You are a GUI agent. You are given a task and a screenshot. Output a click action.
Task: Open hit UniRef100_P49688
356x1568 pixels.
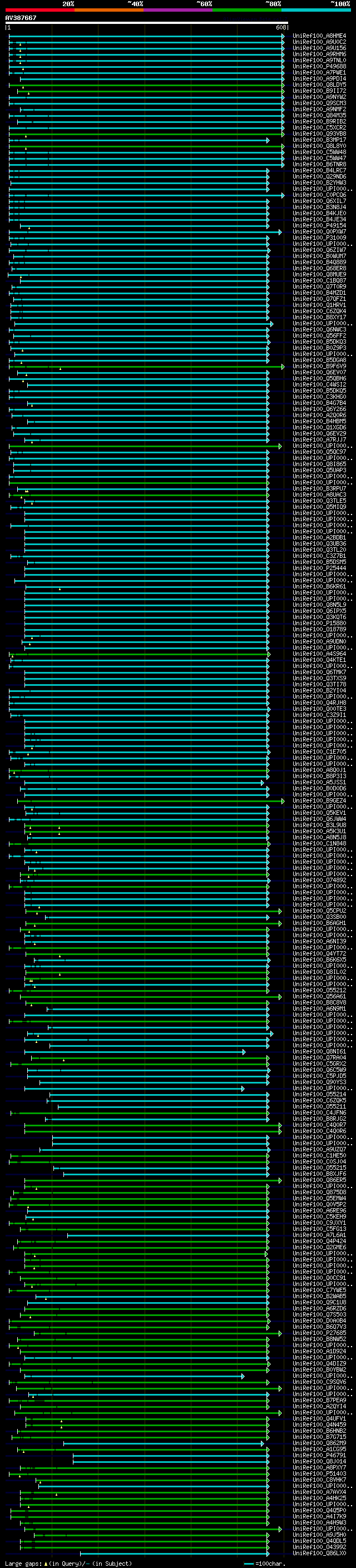point(319,66)
